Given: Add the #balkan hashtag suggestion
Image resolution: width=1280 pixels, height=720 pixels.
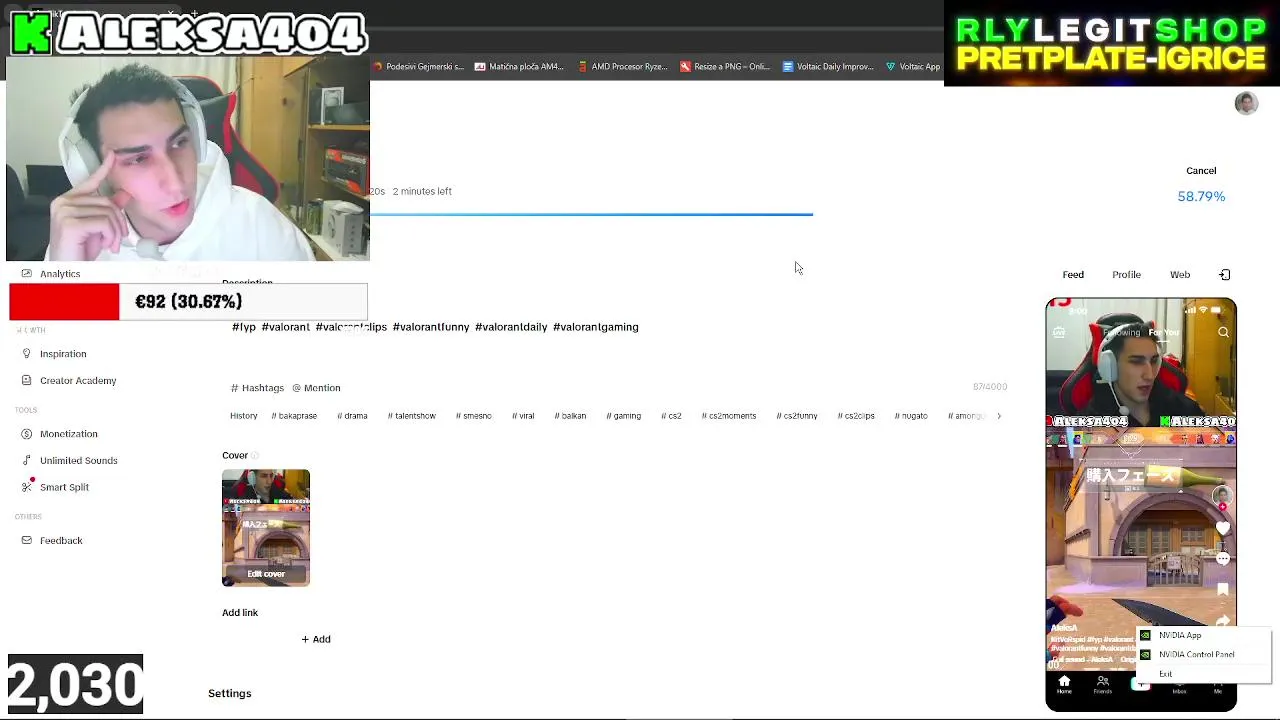Looking at the screenshot, I should tap(570, 416).
